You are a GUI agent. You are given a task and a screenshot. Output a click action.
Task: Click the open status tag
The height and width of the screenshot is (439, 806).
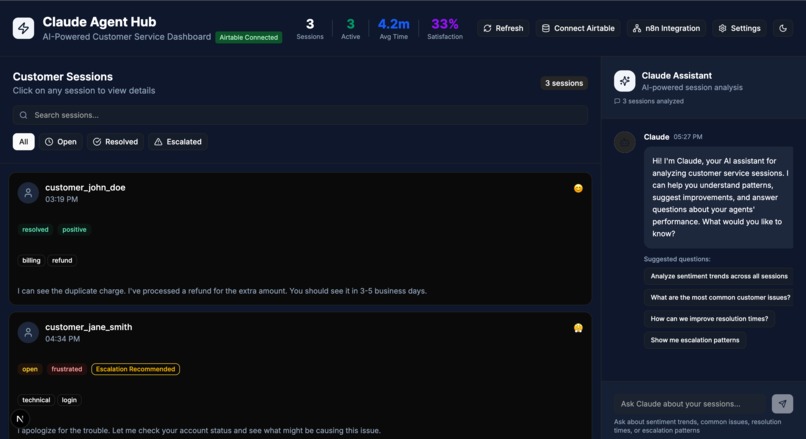coord(30,369)
